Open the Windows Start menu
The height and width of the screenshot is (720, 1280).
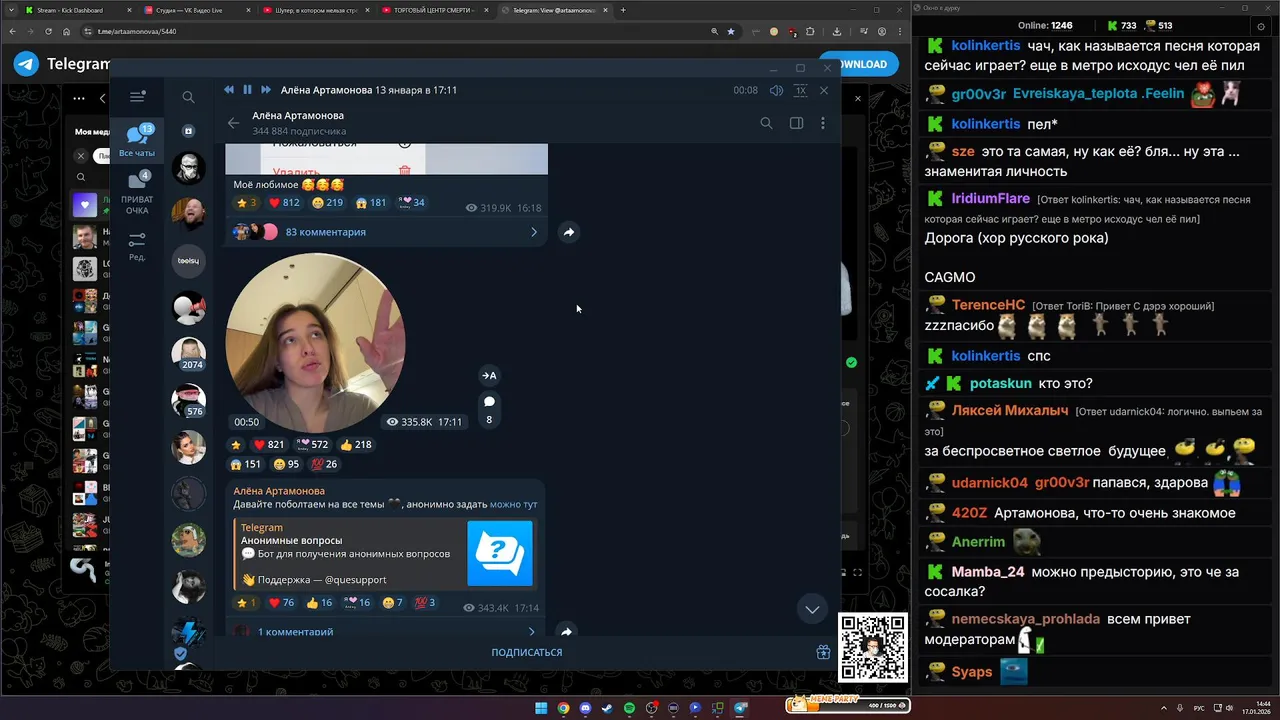coord(541,708)
